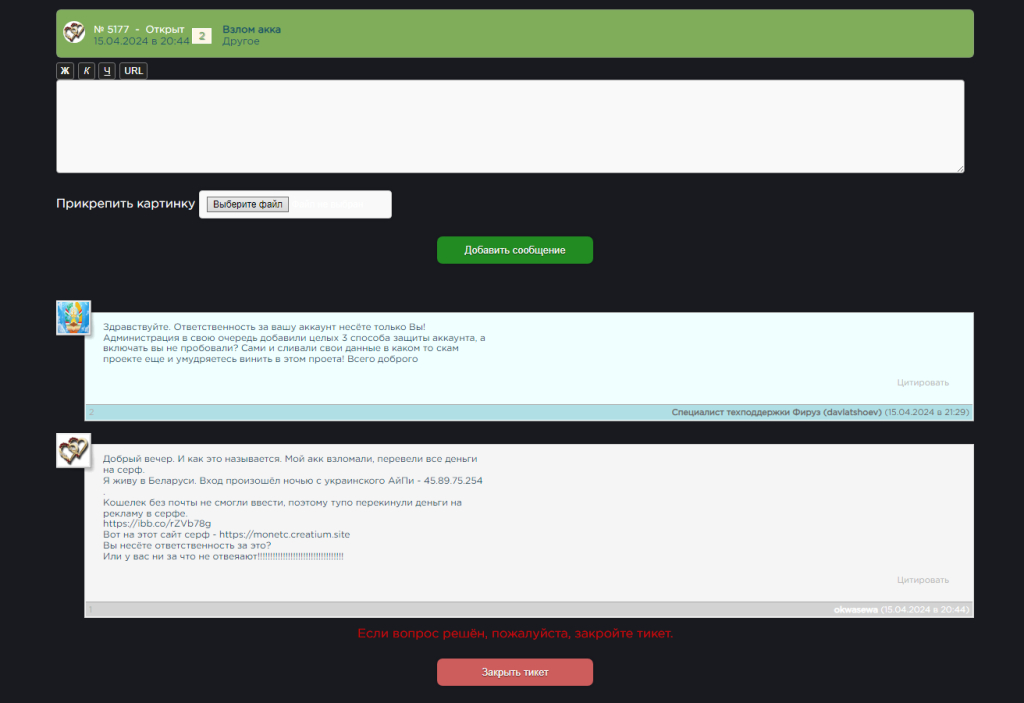The image size is (1024, 703).
Task: Click Специалист техподдержки Фируз (davlatshoev) signature
Action: (776, 412)
